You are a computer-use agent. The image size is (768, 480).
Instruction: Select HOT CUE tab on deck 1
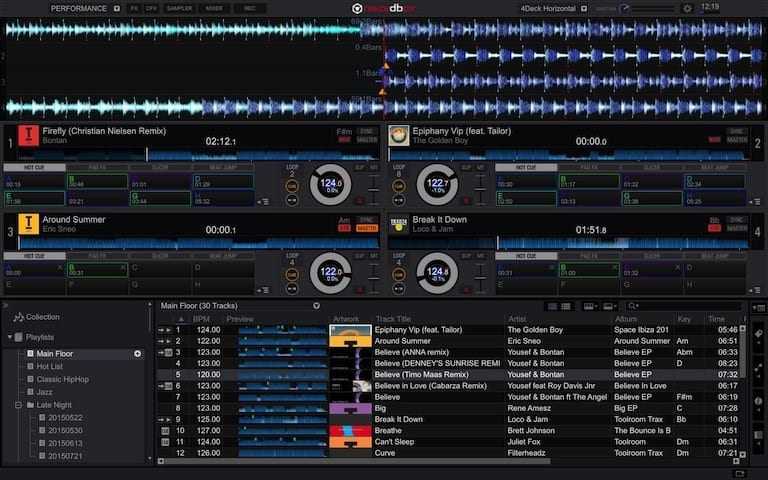[x=34, y=168]
